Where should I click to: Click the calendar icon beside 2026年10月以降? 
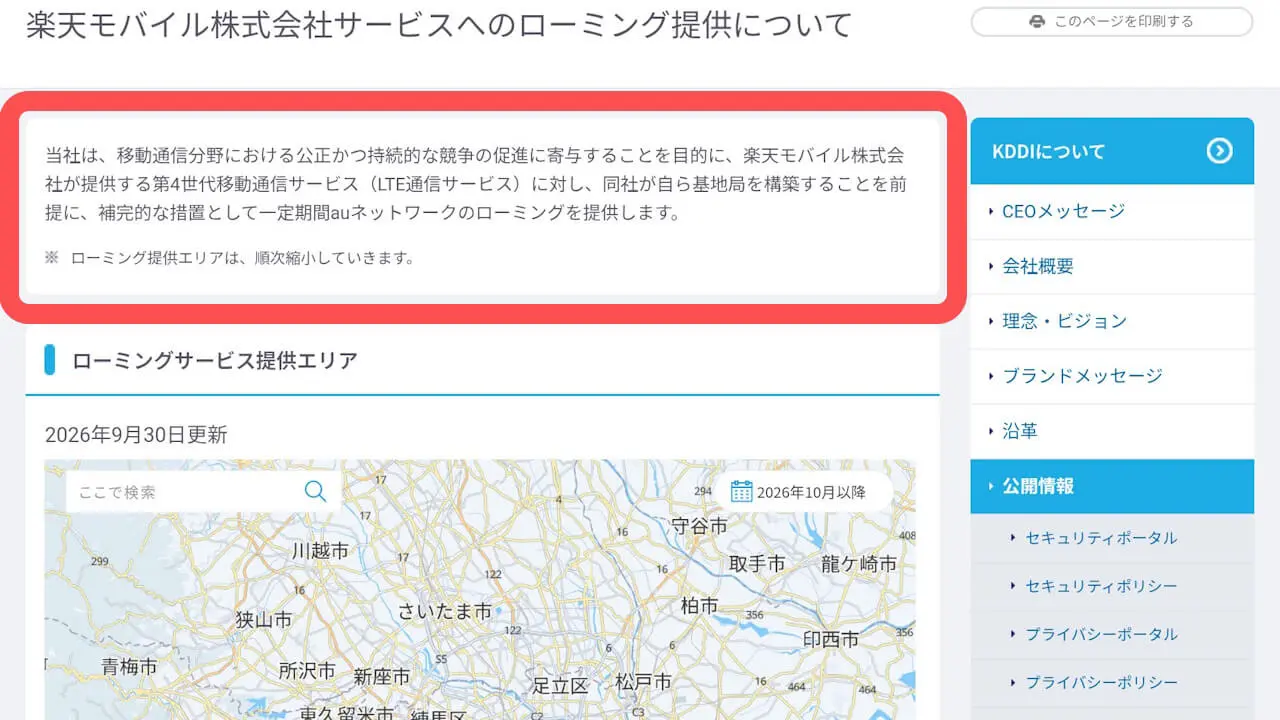point(741,491)
